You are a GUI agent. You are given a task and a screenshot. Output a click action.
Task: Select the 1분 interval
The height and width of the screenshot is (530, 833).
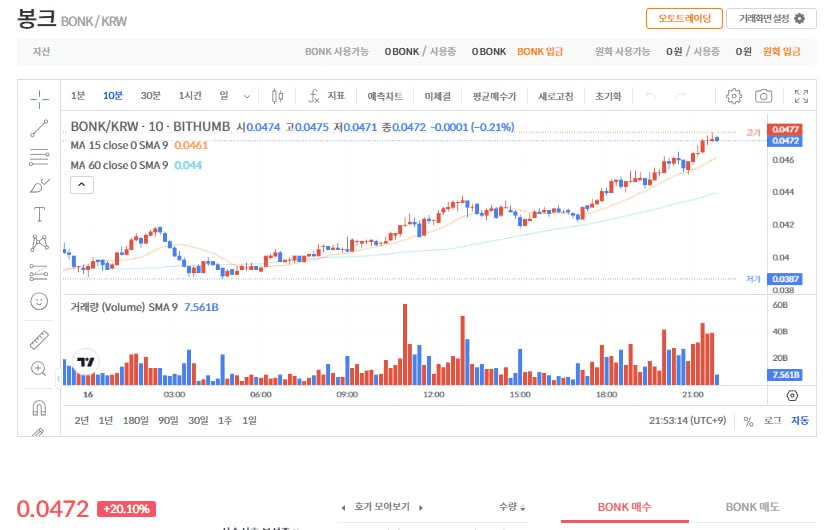(x=78, y=96)
